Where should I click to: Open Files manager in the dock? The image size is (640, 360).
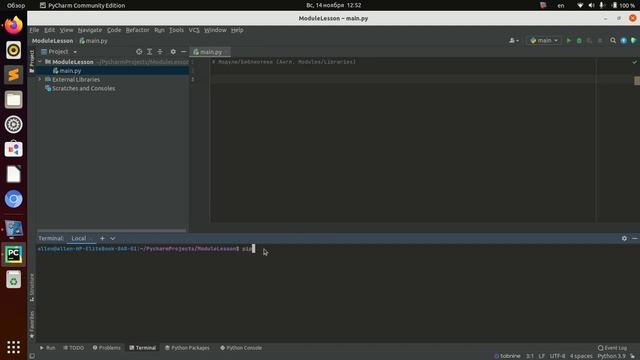[x=13, y=100]
